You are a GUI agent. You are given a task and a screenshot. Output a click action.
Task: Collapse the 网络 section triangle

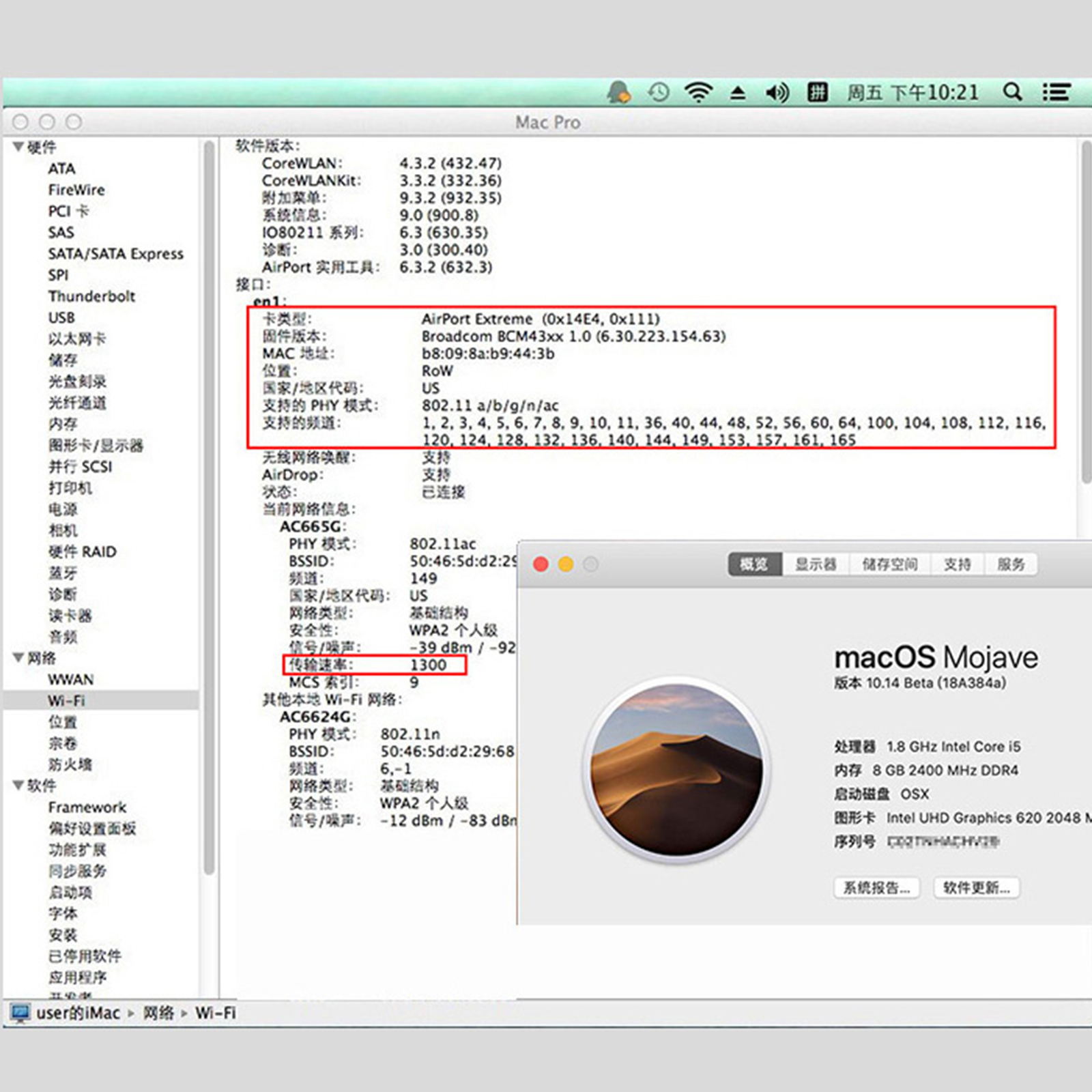tap(18, 657)
